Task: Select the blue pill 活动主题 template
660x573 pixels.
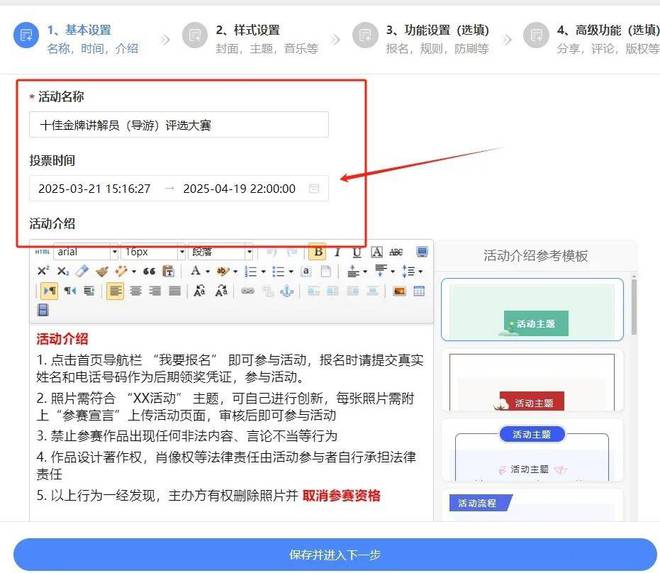Action: click(532, 450)
